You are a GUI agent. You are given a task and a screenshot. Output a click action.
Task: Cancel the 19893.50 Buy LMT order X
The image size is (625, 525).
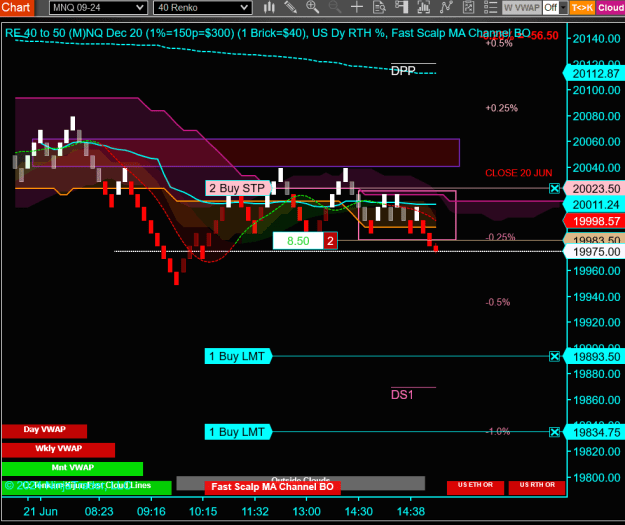tap(554, 356)
